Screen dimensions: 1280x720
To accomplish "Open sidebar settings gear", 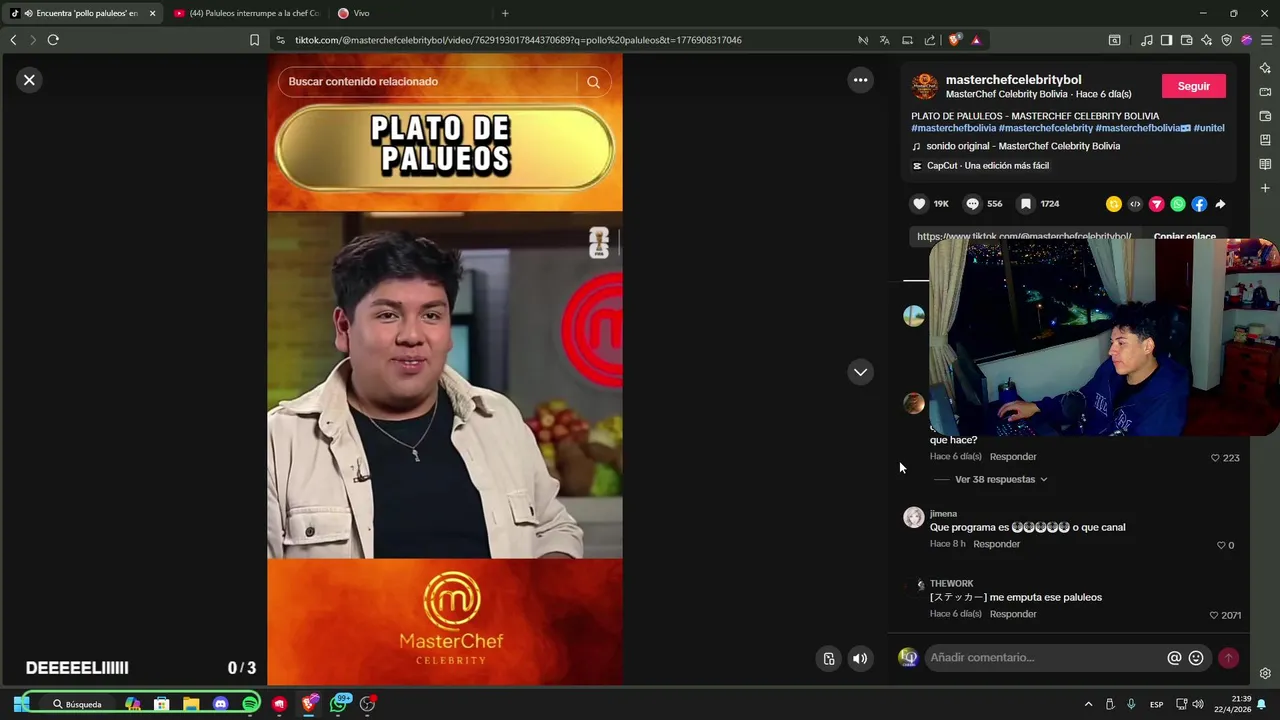I will click(1265, 673).
